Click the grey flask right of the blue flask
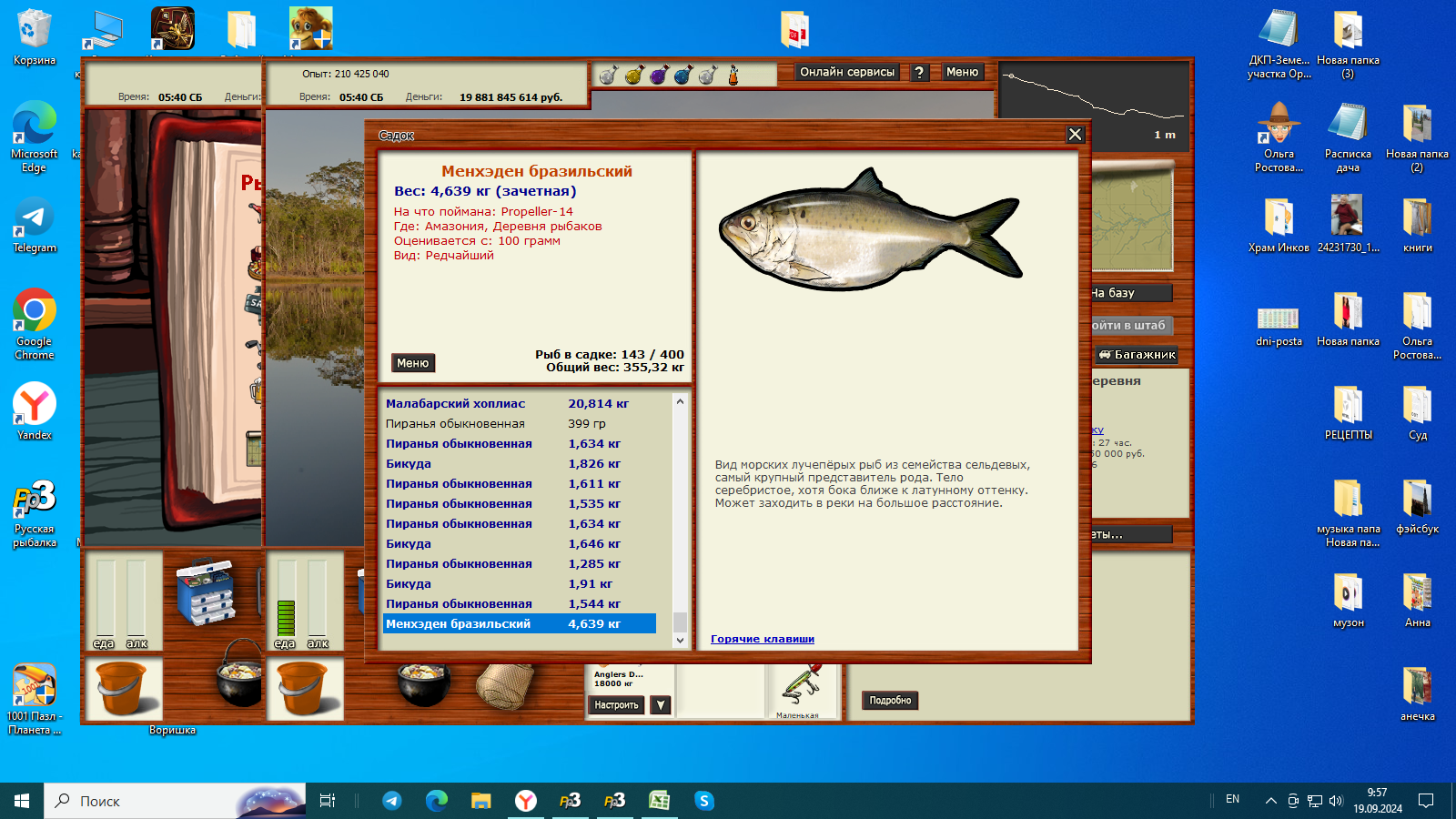 [x=708, y=75]
